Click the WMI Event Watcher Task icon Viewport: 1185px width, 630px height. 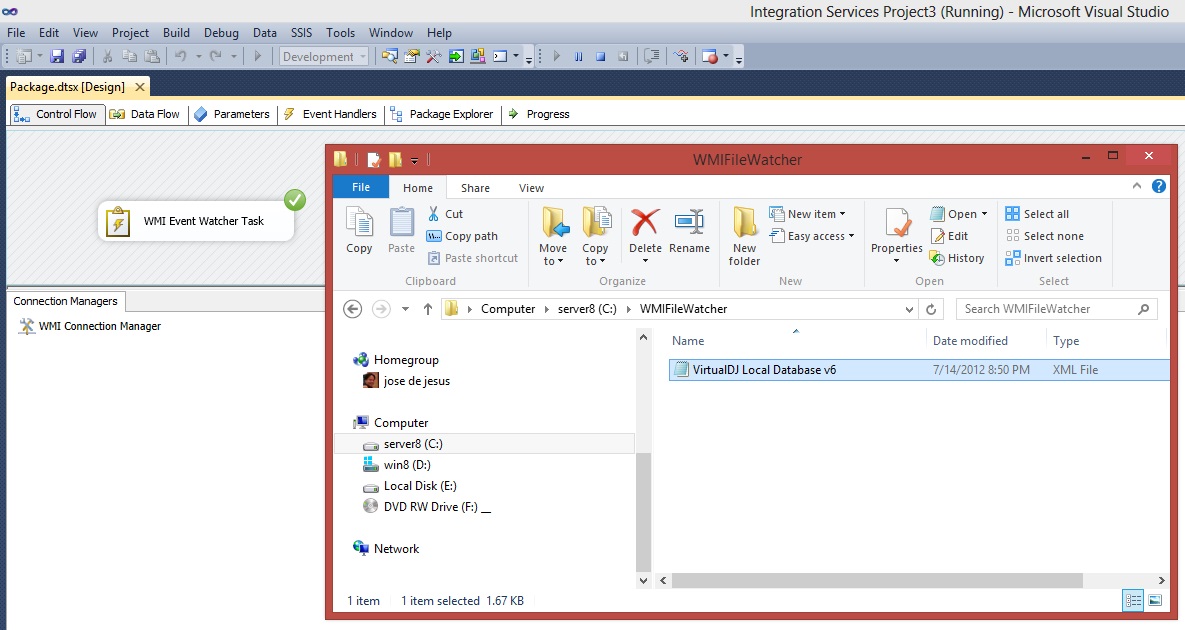[x=118, y=221]
